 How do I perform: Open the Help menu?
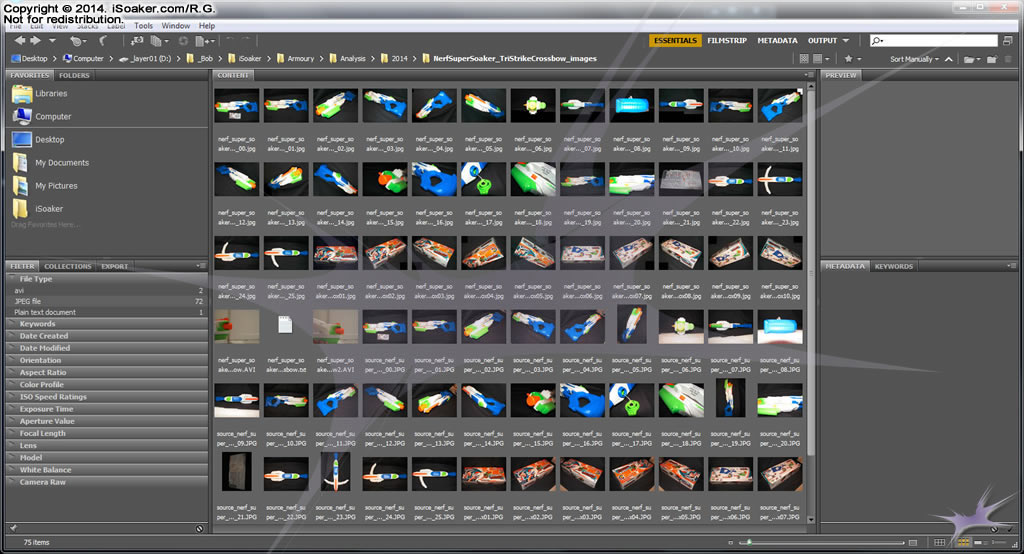(x=207, y=26)
